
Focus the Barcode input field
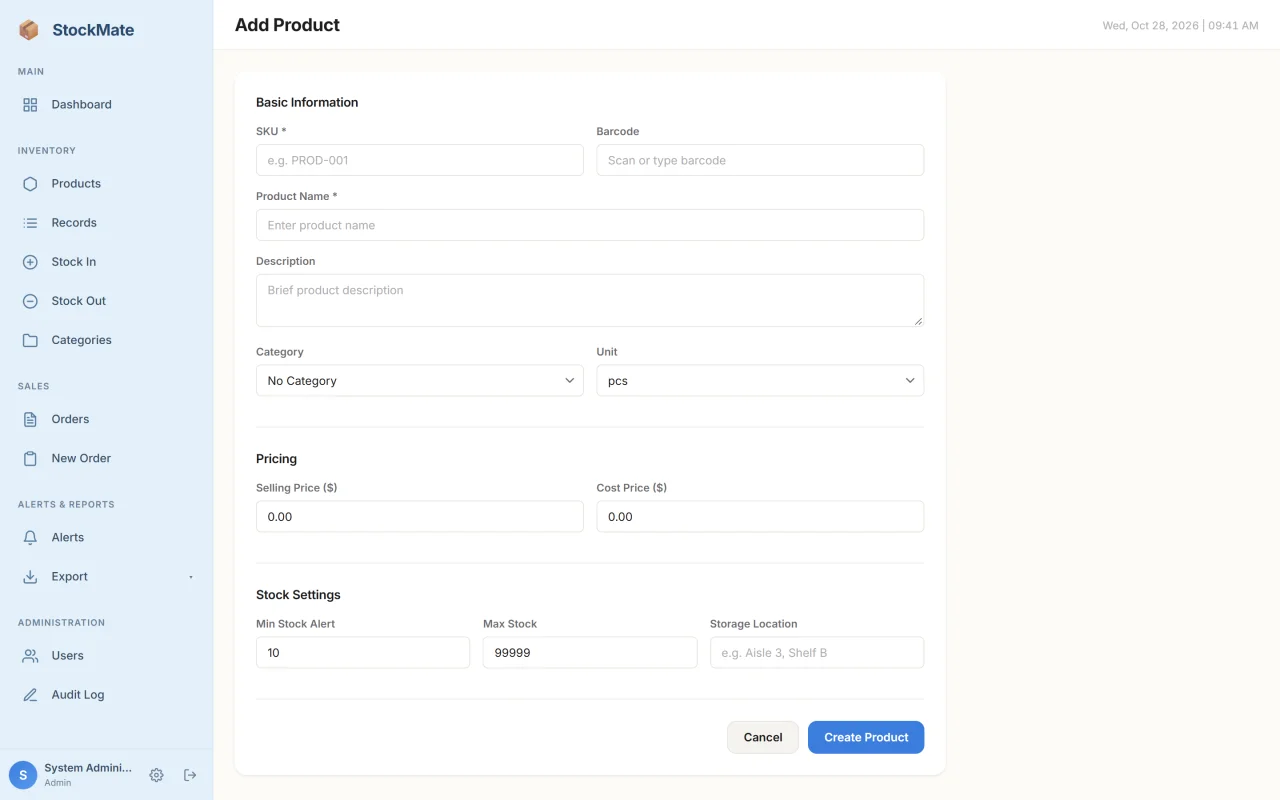click(x=760, y=160)
